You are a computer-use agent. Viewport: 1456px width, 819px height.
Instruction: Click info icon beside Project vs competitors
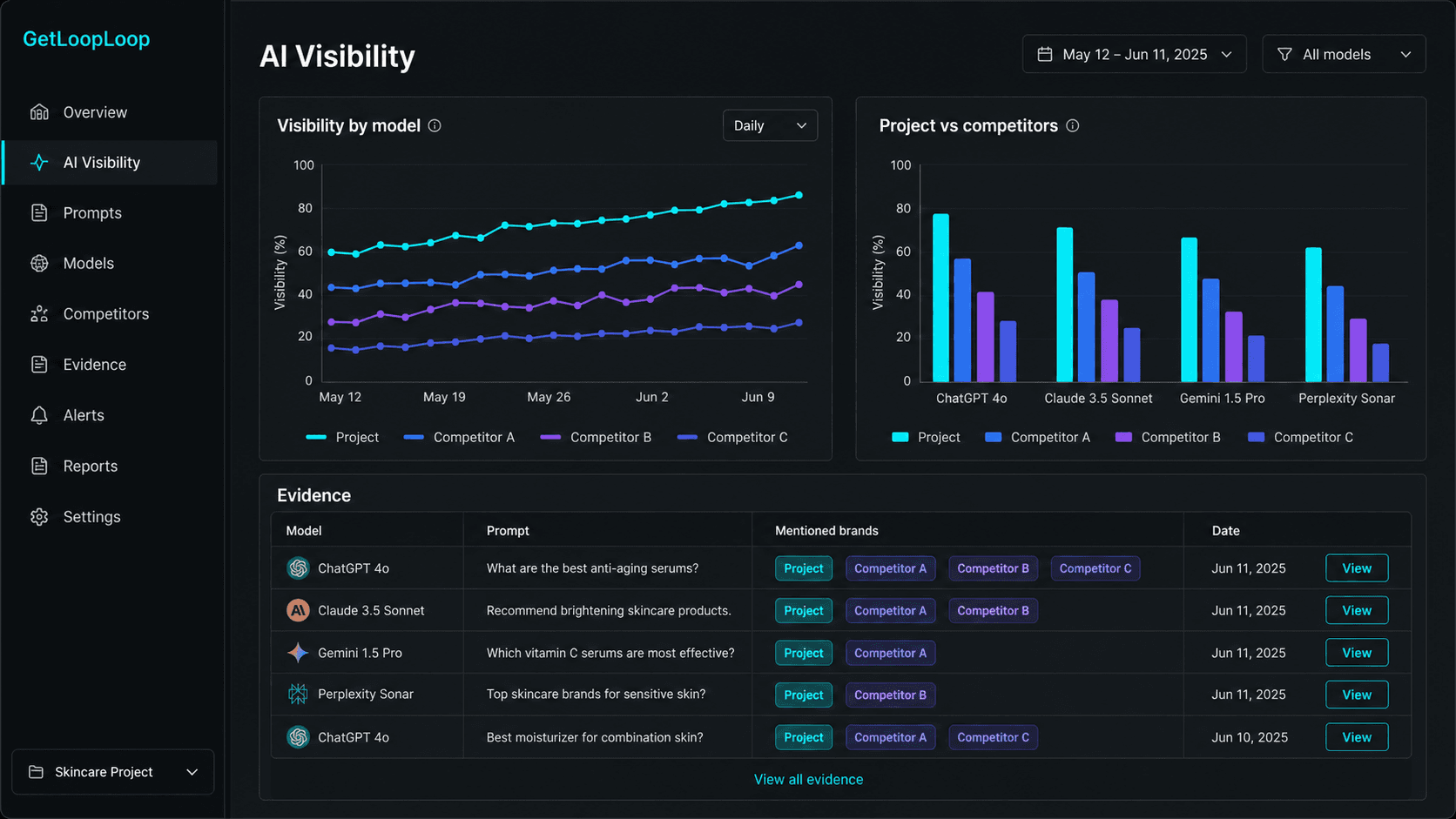click(x=1073, y=126)
